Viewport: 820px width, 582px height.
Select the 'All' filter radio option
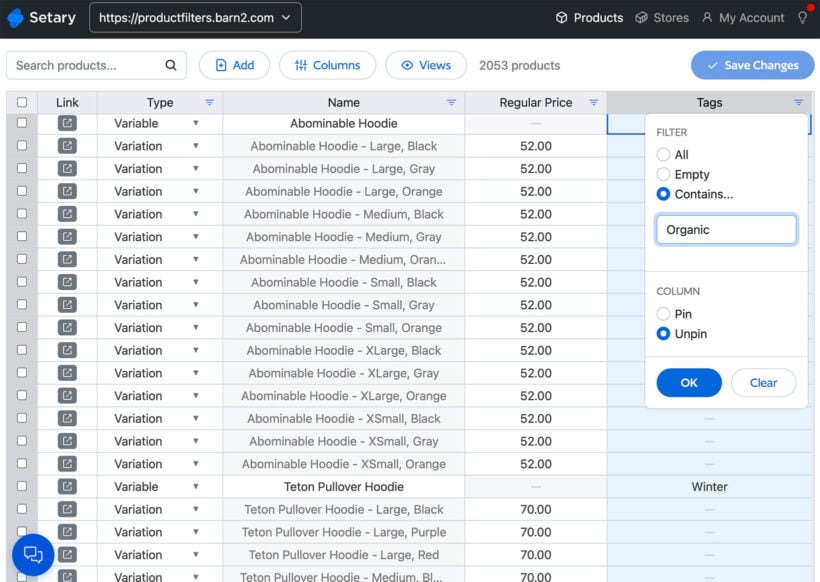[x=663, y=155]
